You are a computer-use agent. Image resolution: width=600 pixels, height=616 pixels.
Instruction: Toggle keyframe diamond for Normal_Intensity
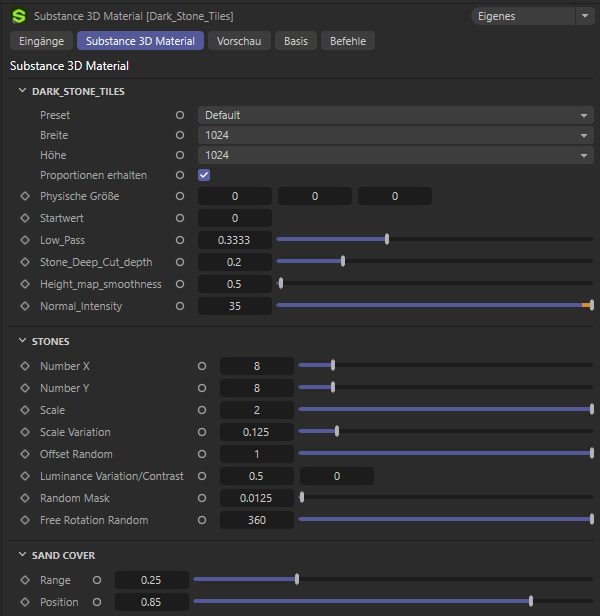[x=25, y=306]
